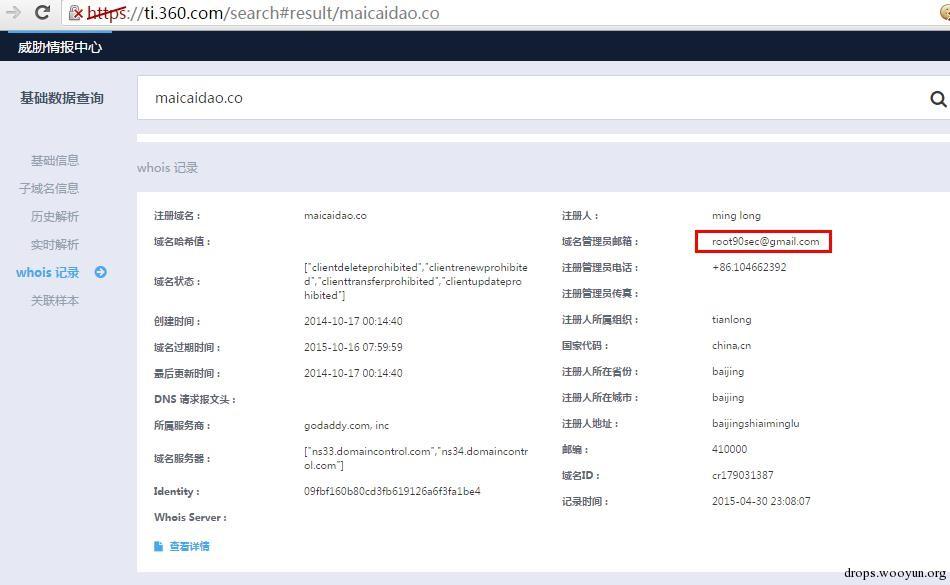Screen dimensions: 950x585
Task: Click document icon next to 查看详情
Action: (158, 546)
